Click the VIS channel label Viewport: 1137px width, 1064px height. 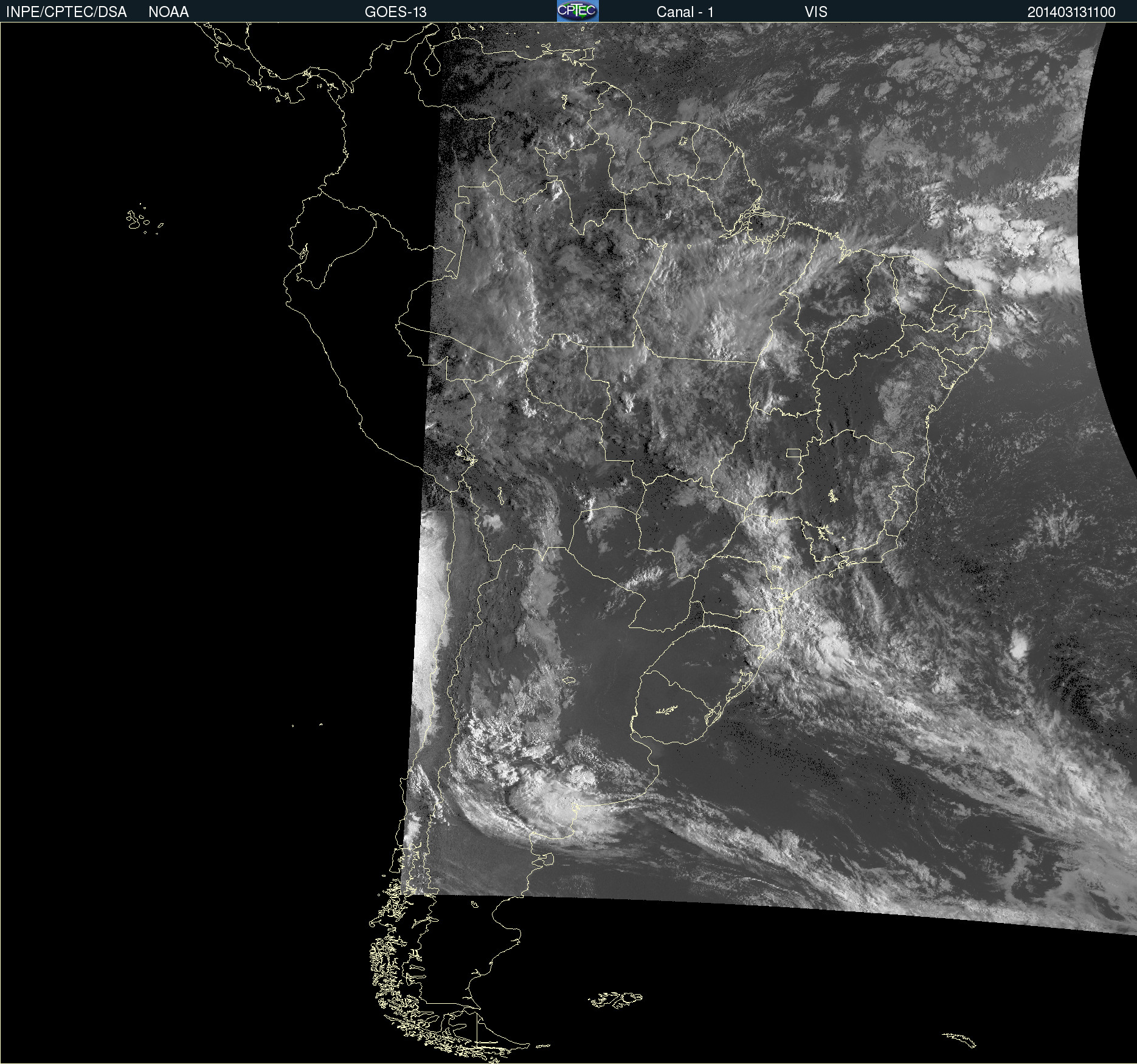(x=816, y=12)
